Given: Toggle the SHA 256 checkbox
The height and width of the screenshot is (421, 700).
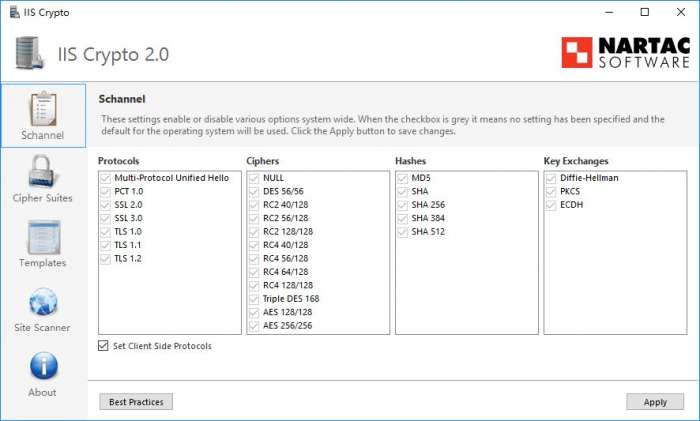Looking at the screenshot, I should click(403, 205).
